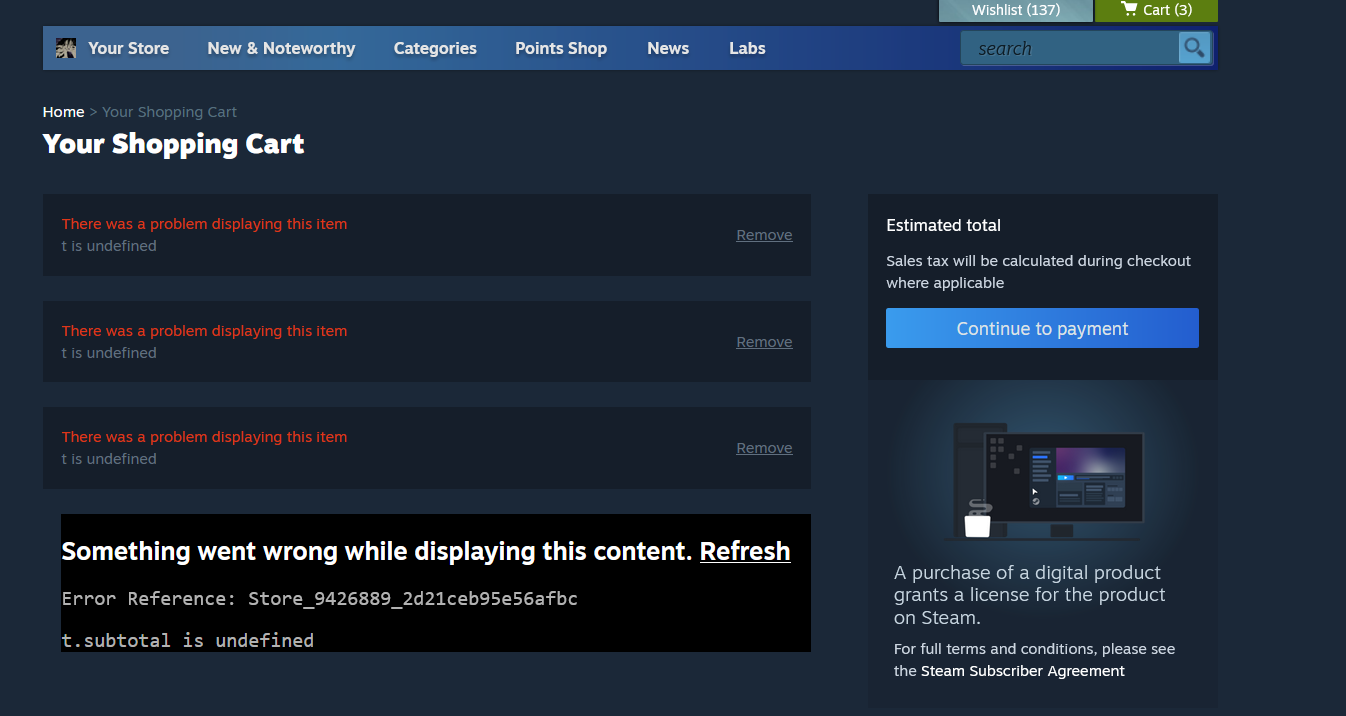Open the Steam Subscriber Agreement link
Screen dimensions: 1346x716
coord(1022,671)
